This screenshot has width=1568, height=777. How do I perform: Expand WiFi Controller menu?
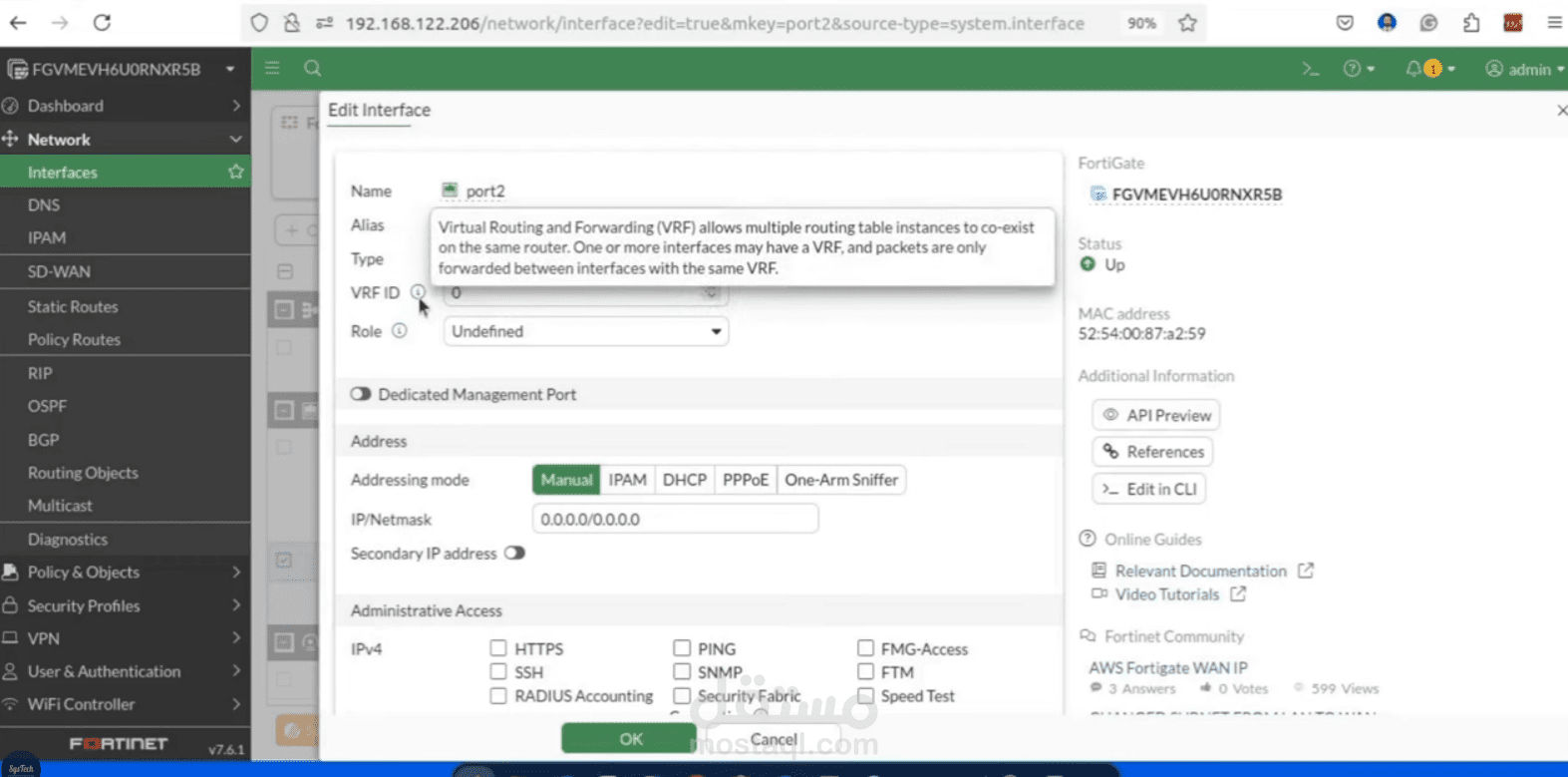[125, 704]
